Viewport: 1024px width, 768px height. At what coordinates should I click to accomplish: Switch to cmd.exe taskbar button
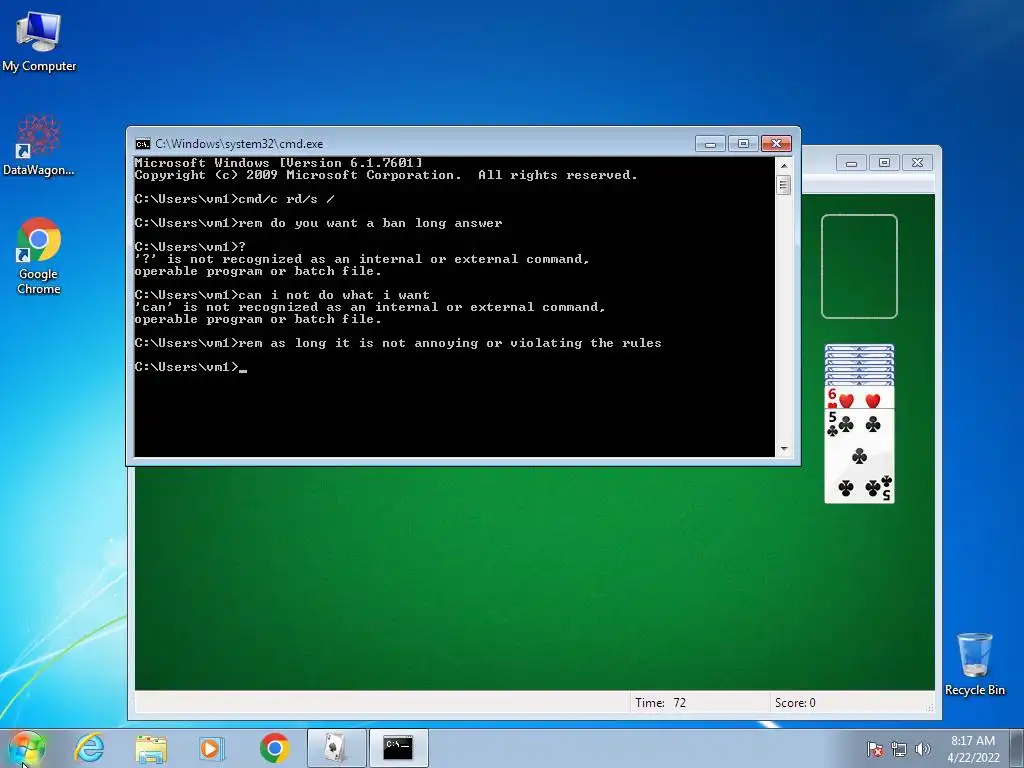click(398, 748)
